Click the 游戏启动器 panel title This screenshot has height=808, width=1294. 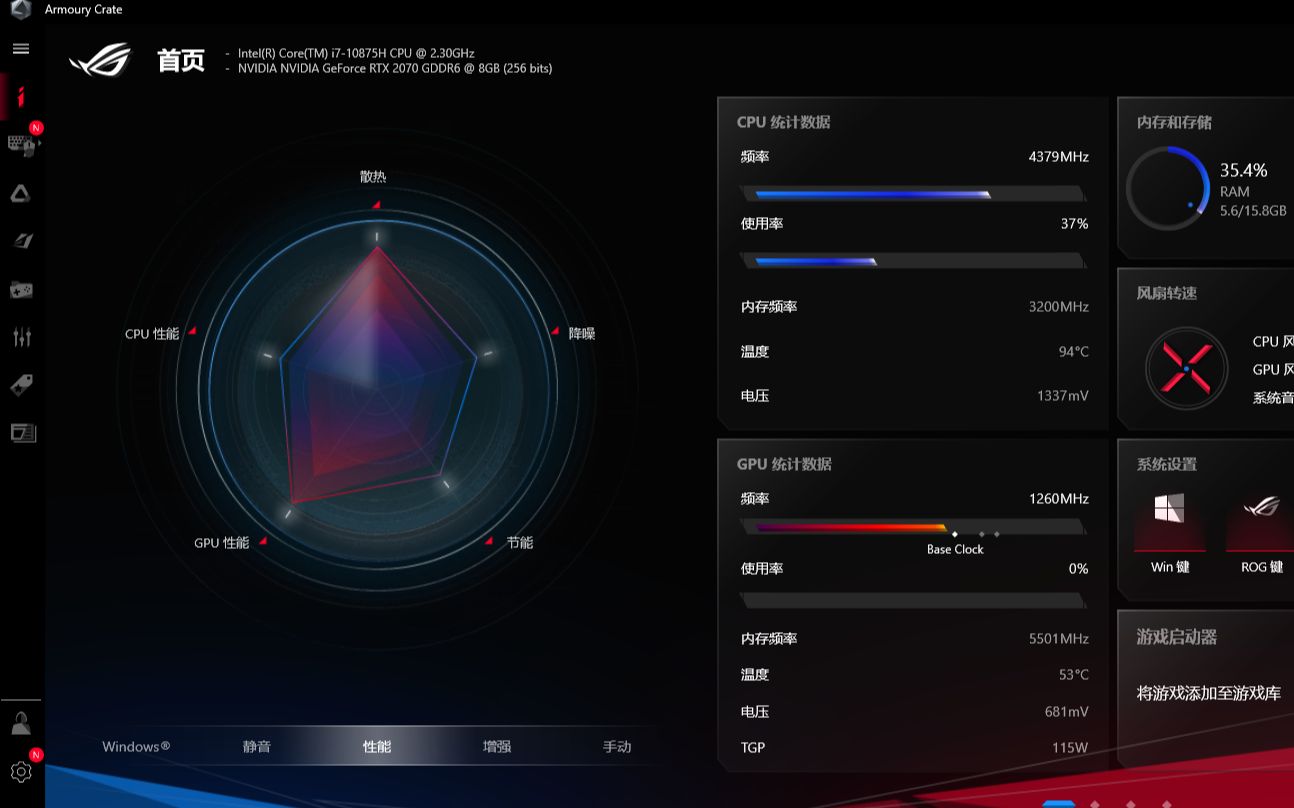(x=1177, y=637)
